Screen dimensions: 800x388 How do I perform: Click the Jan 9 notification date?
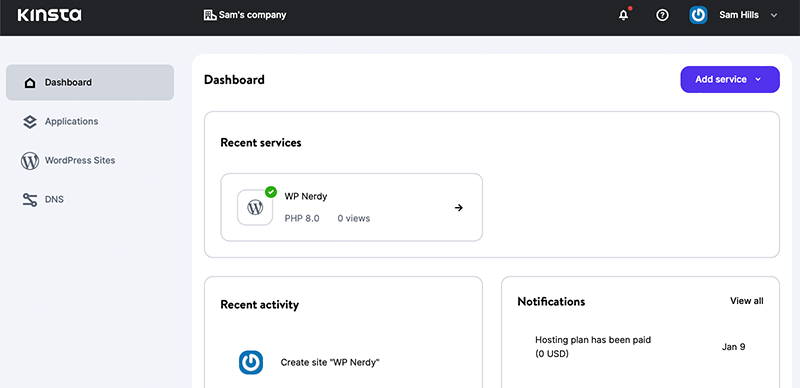click(x=733, y=347)
